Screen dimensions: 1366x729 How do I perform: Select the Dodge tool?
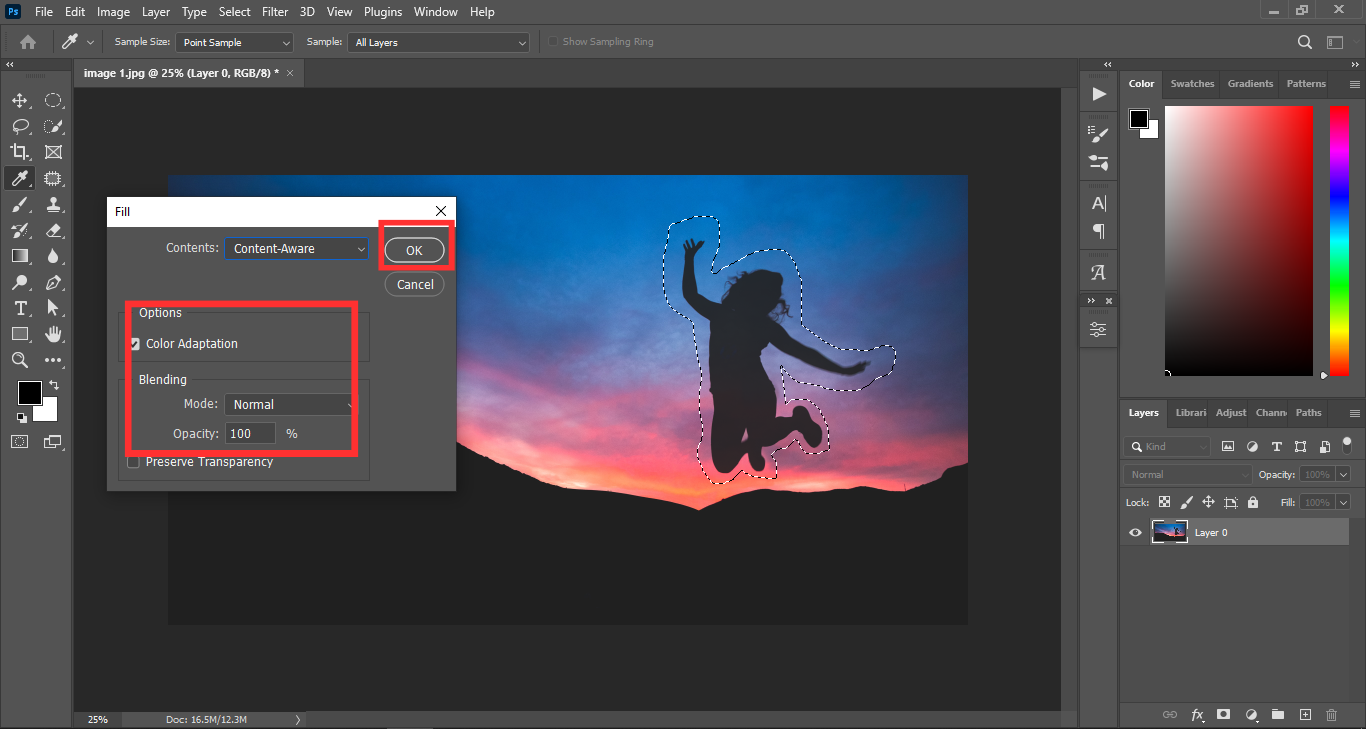[19, 282]
